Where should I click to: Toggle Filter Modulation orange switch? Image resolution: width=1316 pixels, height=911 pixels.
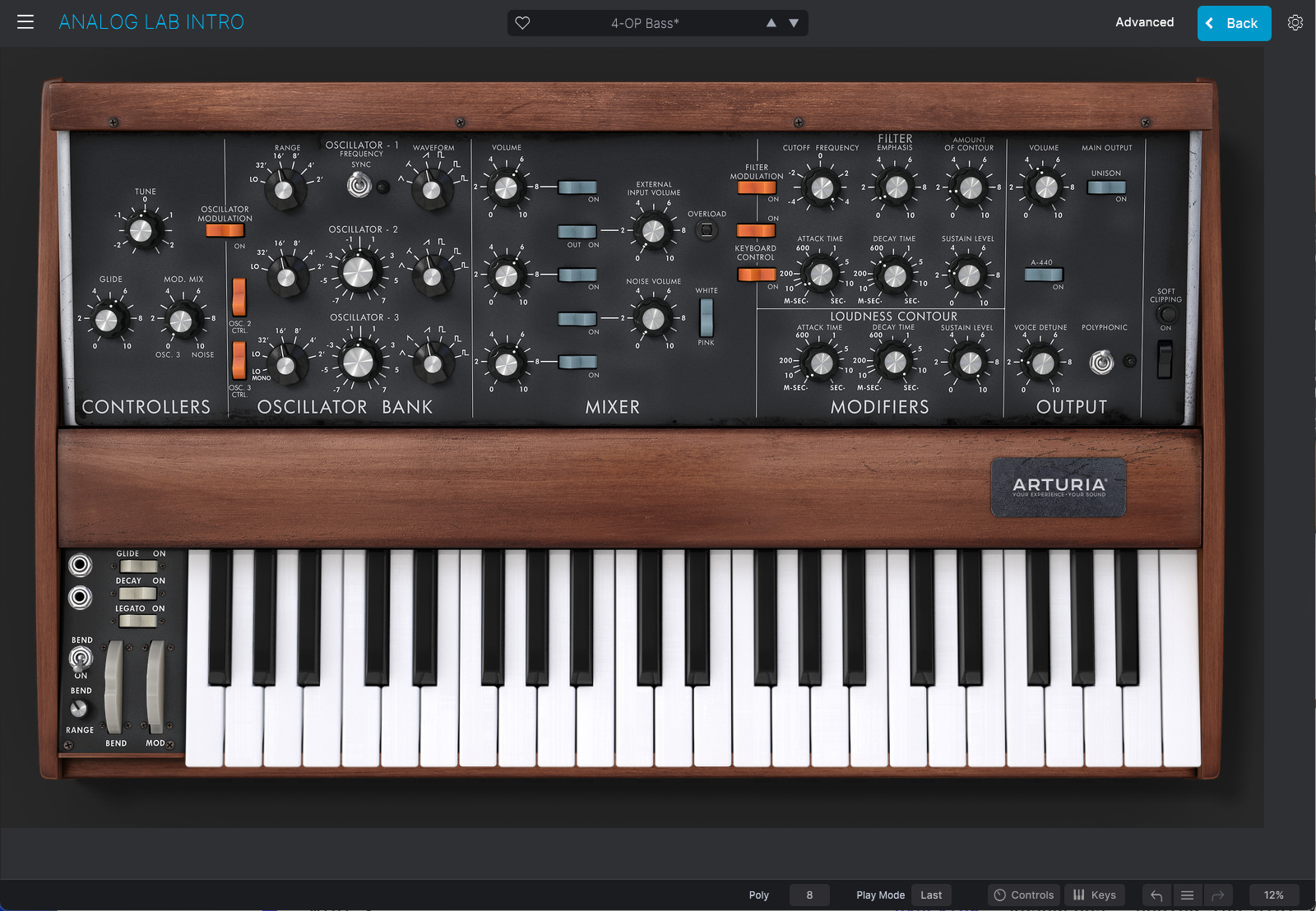click(x=757, y=187)
